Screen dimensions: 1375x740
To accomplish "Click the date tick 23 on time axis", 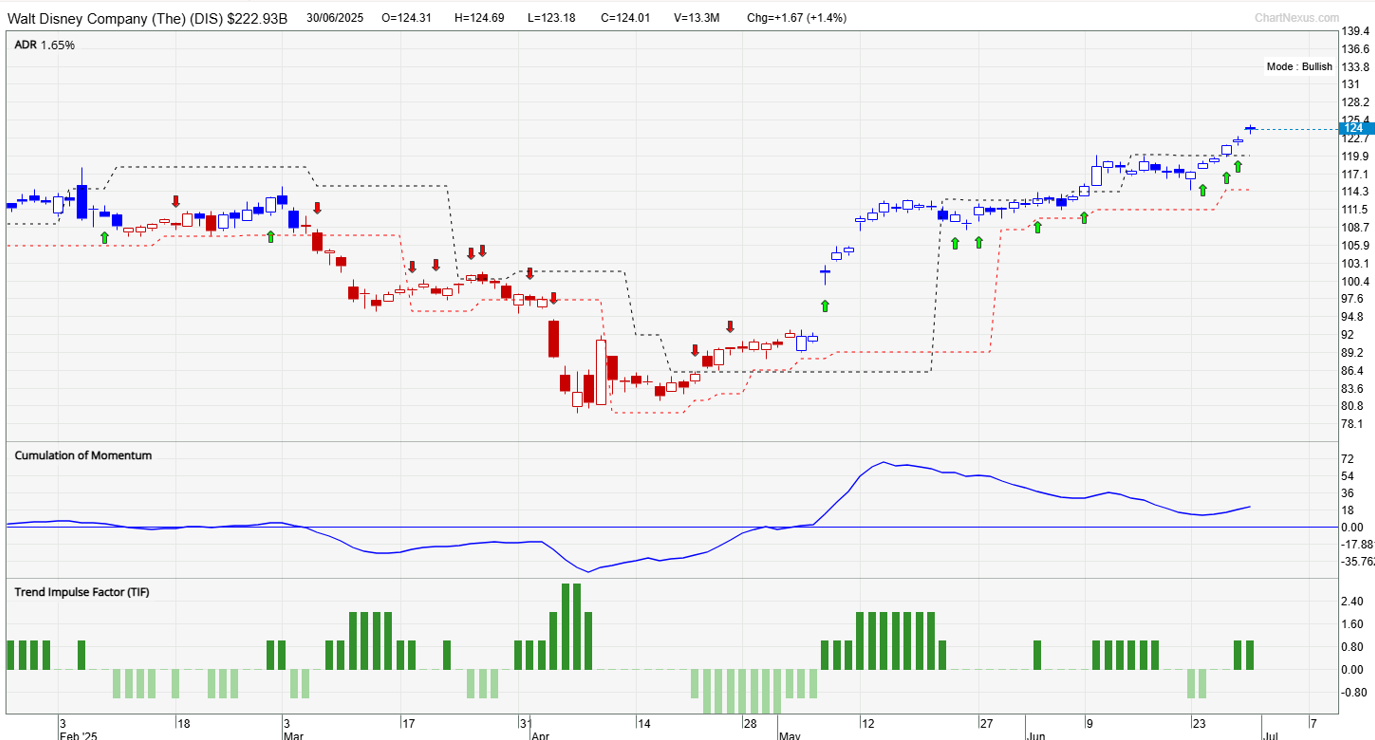I will (x=1197, y=722).
